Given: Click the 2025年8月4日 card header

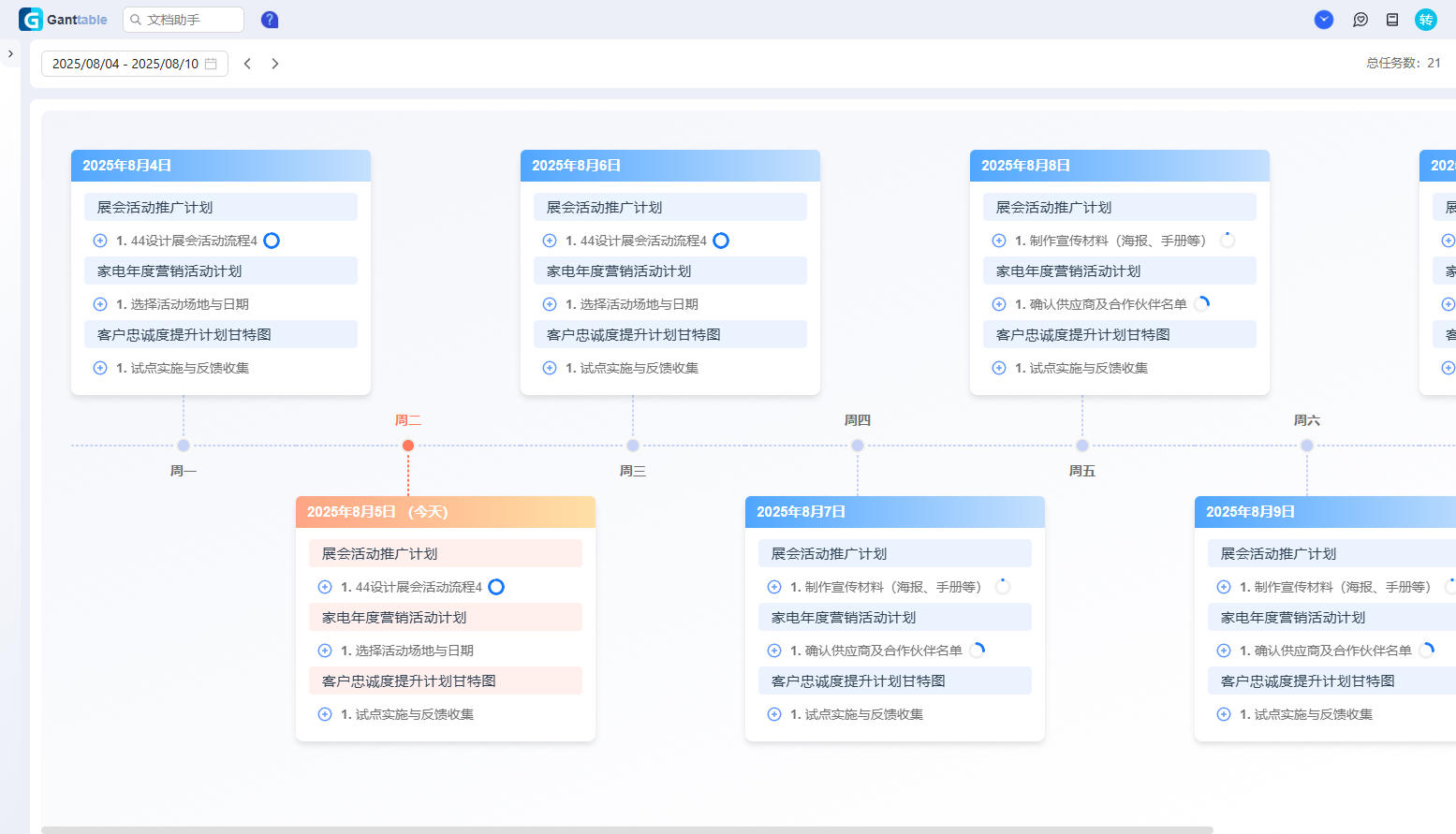Looking at the screenshot, I should point(221,166).
